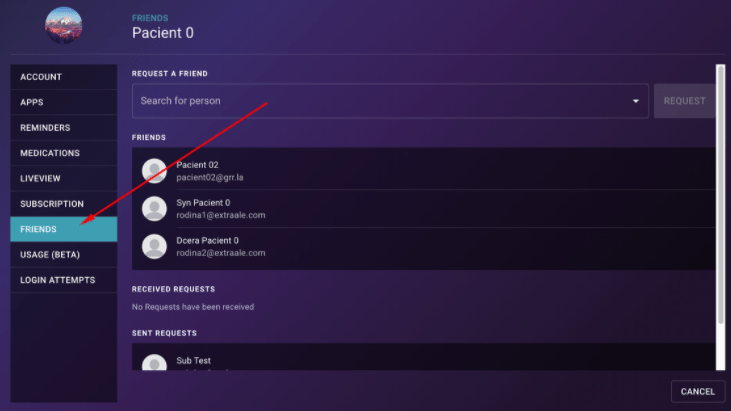This screenshot has height=411, width=731.
Task: Click Pacient 02's avatar icon
Action: pos(154,171)
